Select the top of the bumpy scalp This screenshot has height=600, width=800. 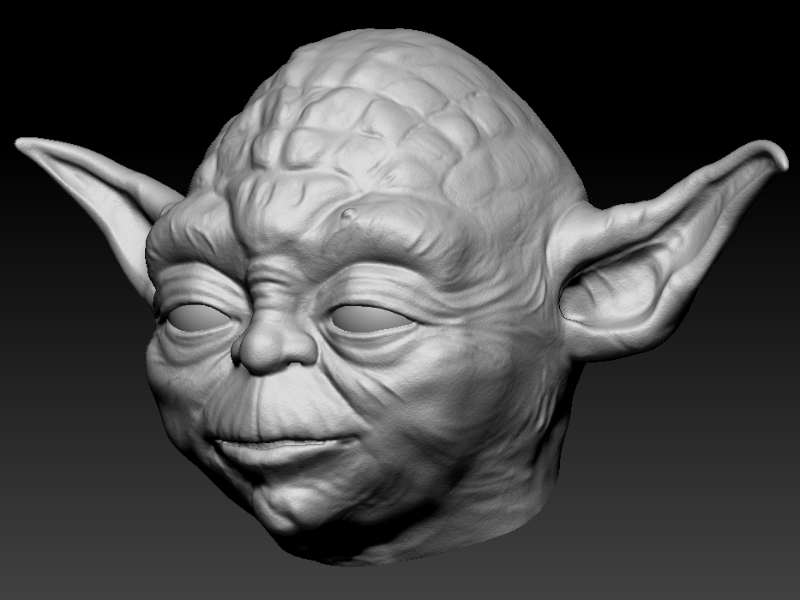click(390, 60)
